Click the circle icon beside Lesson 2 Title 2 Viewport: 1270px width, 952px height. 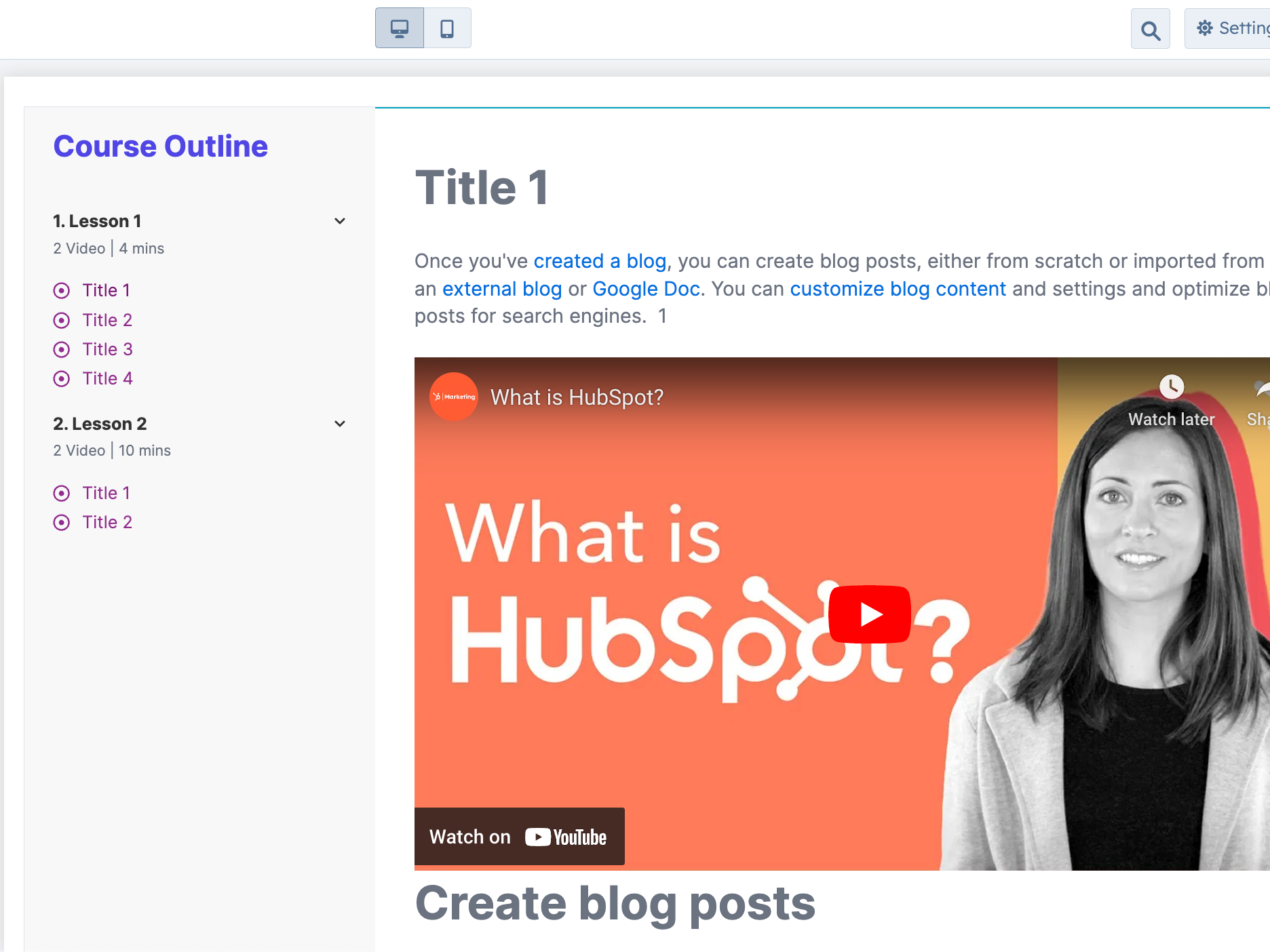[62, 523]
